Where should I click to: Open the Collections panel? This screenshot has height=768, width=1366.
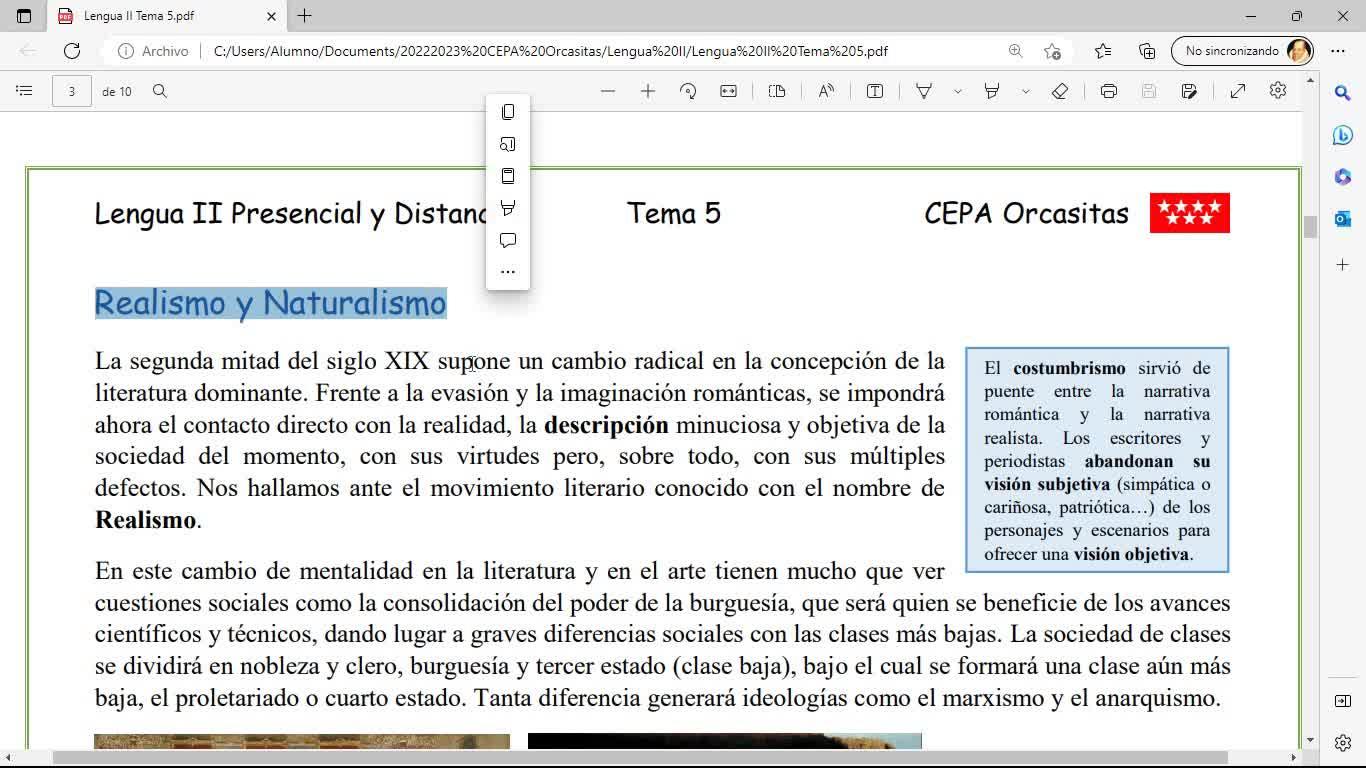pos(1147,51)
